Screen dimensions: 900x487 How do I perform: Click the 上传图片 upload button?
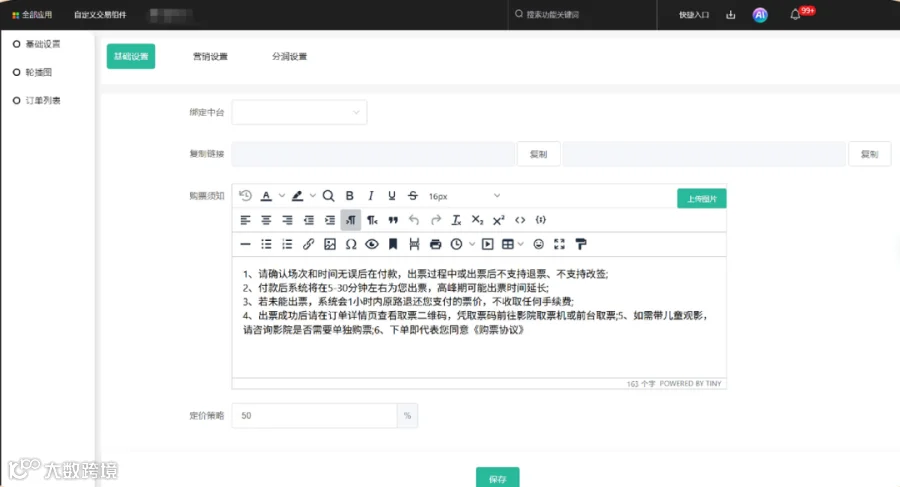701,199
